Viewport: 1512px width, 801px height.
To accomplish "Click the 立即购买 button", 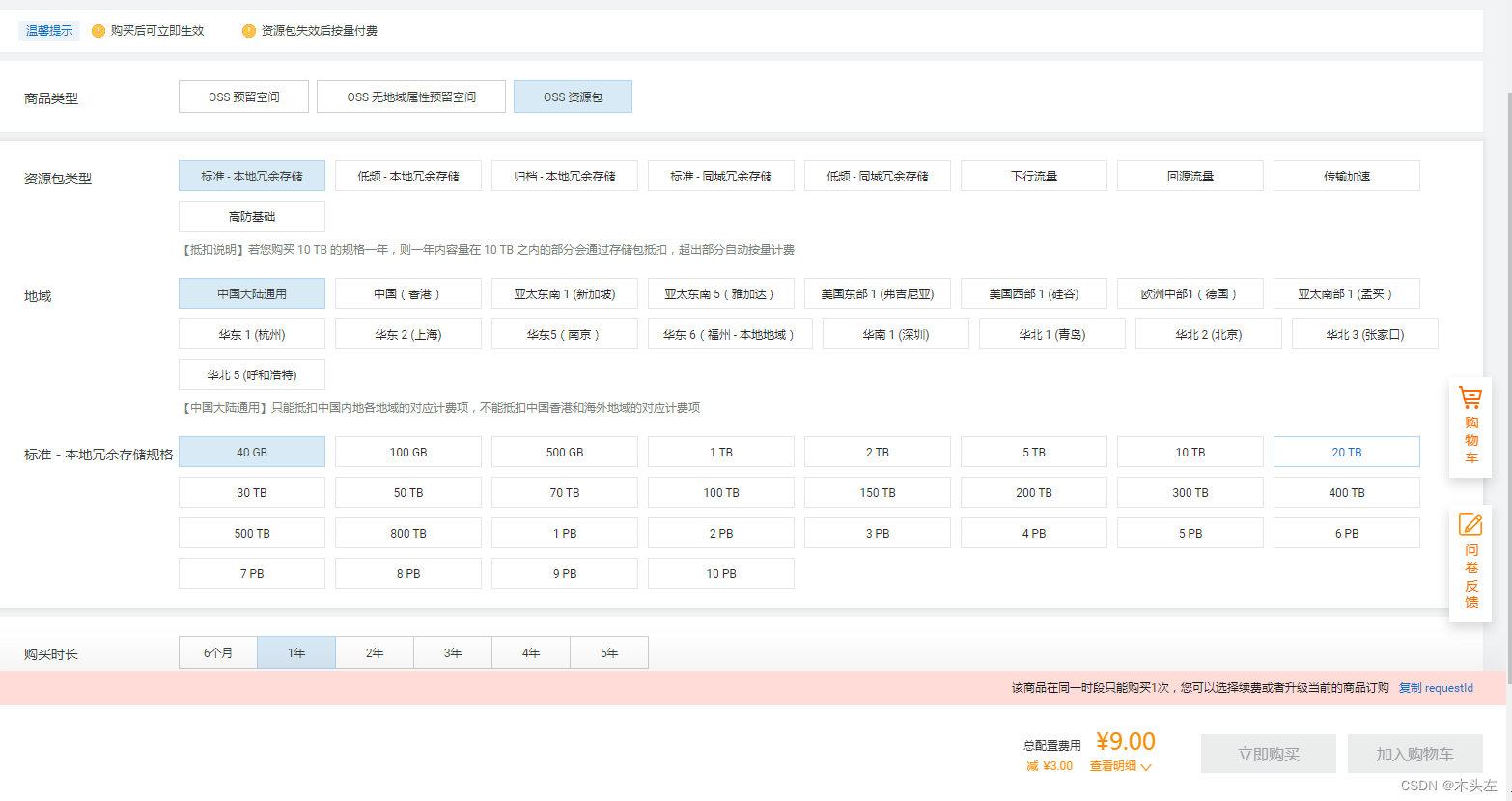I will click(1269, 754).
